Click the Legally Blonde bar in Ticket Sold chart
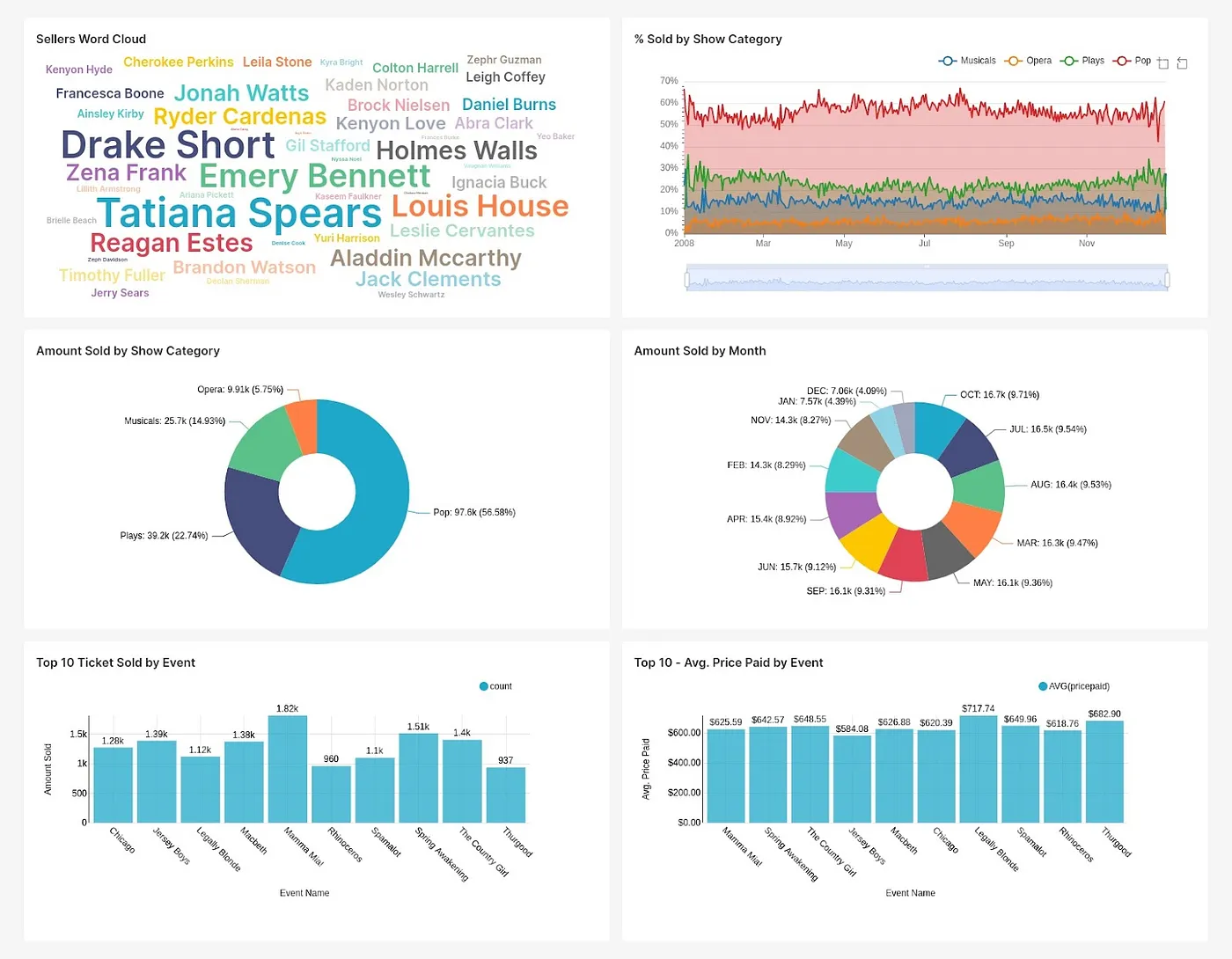Viewport: 1232px width, 959px height. [x=201, y=790]
